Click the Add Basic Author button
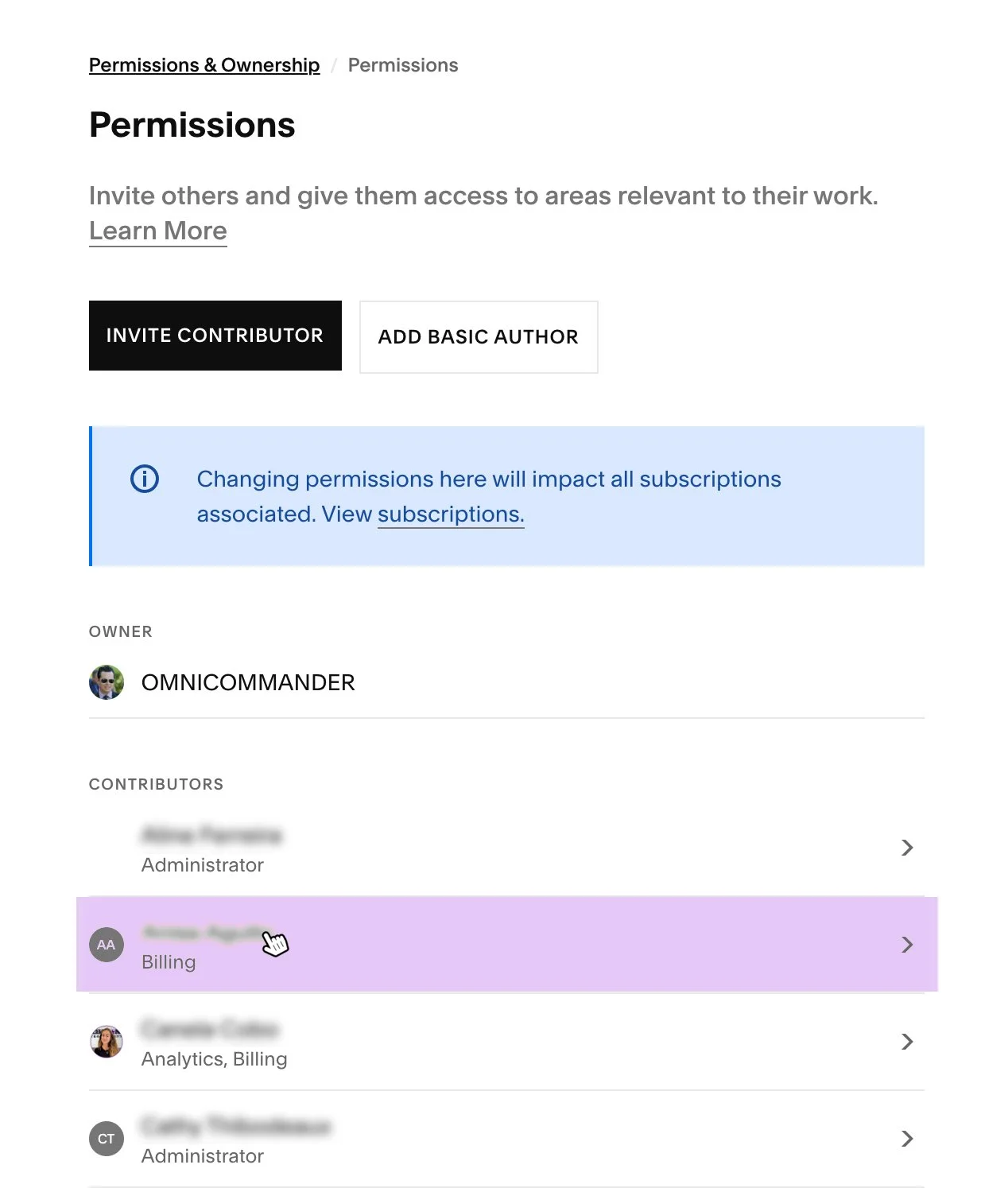Image resolution: width=1008 pixels, height=1188 pixels. pyautogui.click(x=479, y=337)
